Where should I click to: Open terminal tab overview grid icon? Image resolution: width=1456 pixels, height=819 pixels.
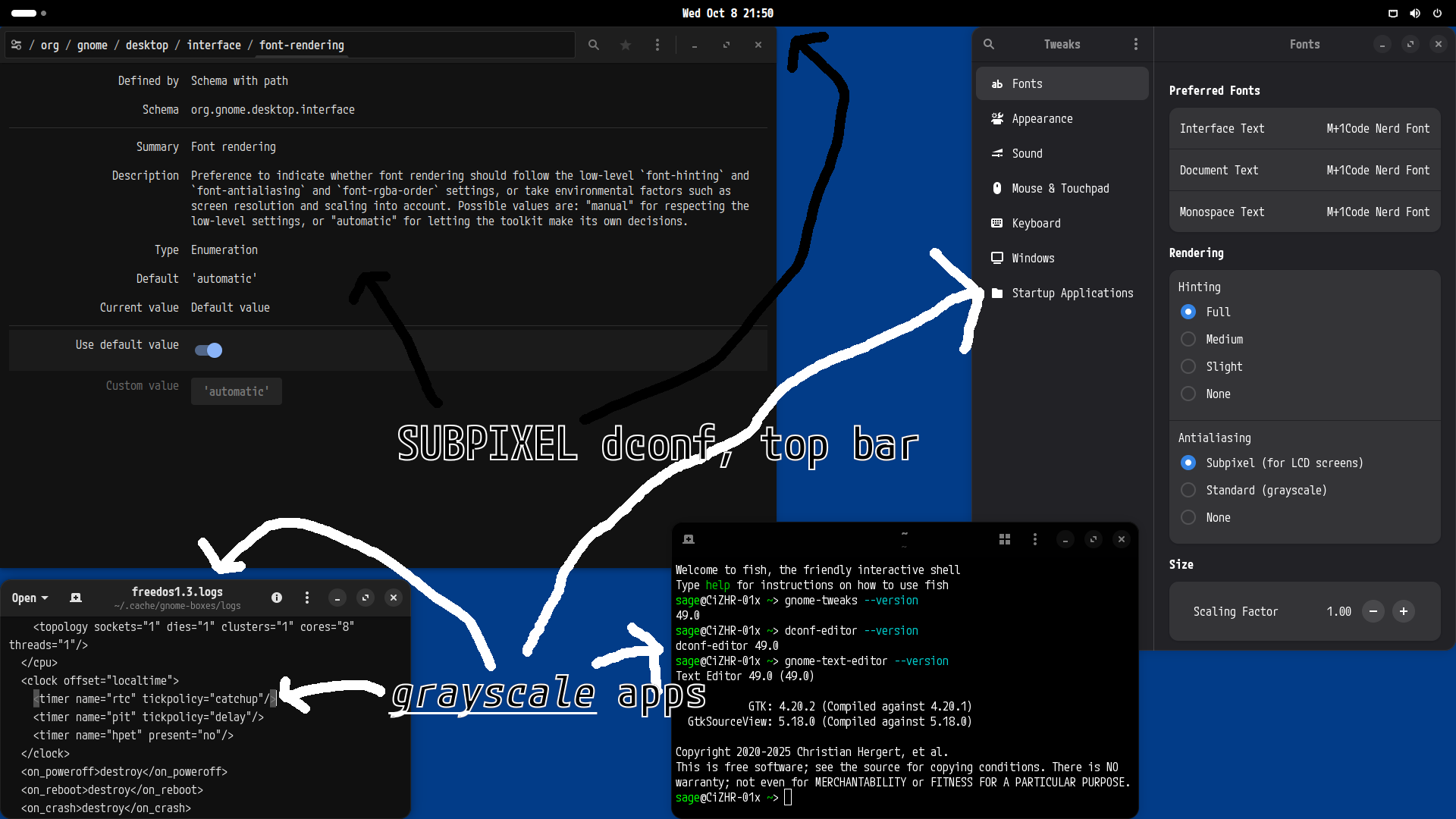(1005, 539)
